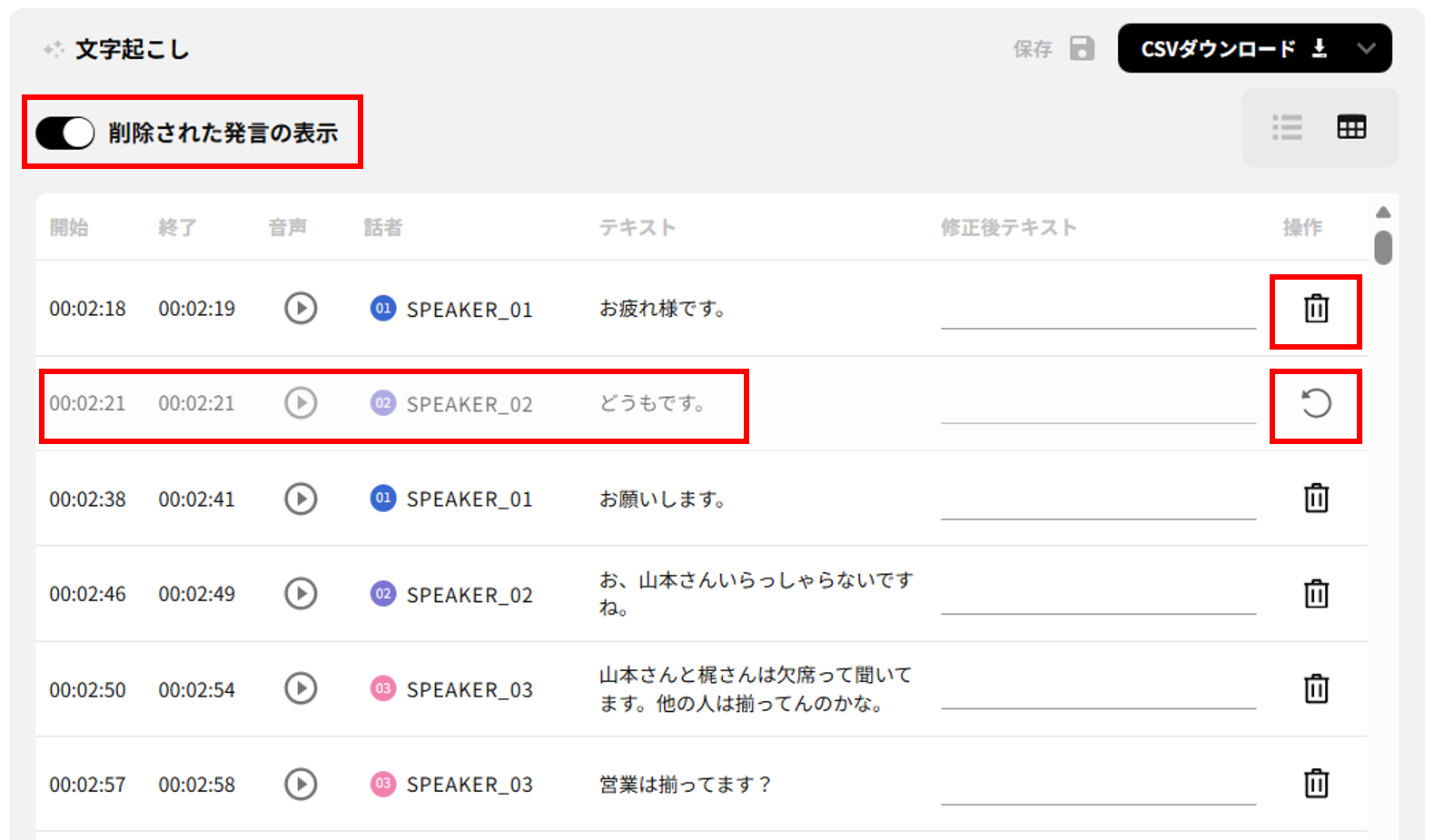This screenshot has height=840, width=1434.
Task: Expand the CSV download dropdown chevron
Action: click(1366, 48)
